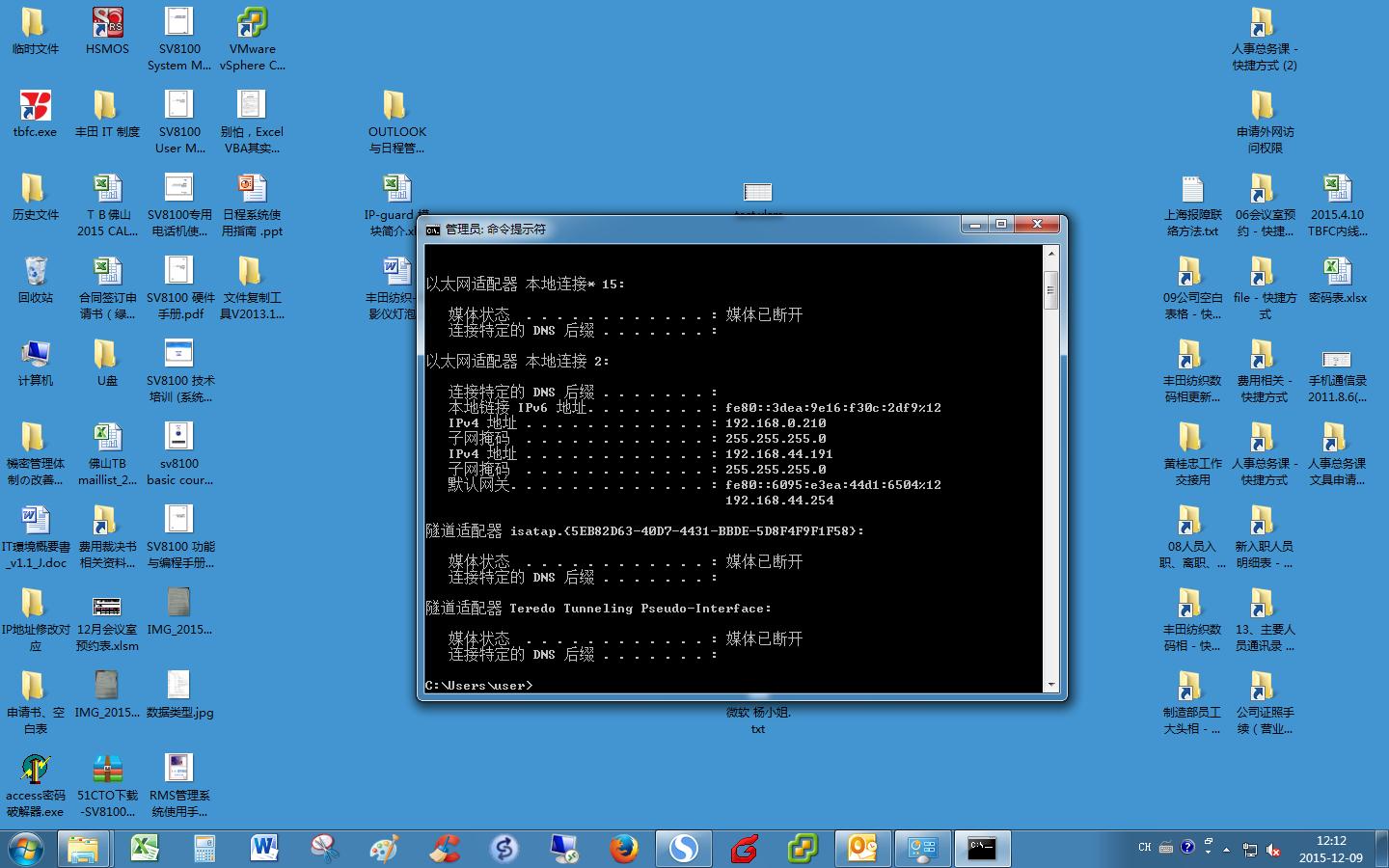The image size is (1389, 868).
Task: Open the HSMOS desktop shortcut
Action: (107, 31)
